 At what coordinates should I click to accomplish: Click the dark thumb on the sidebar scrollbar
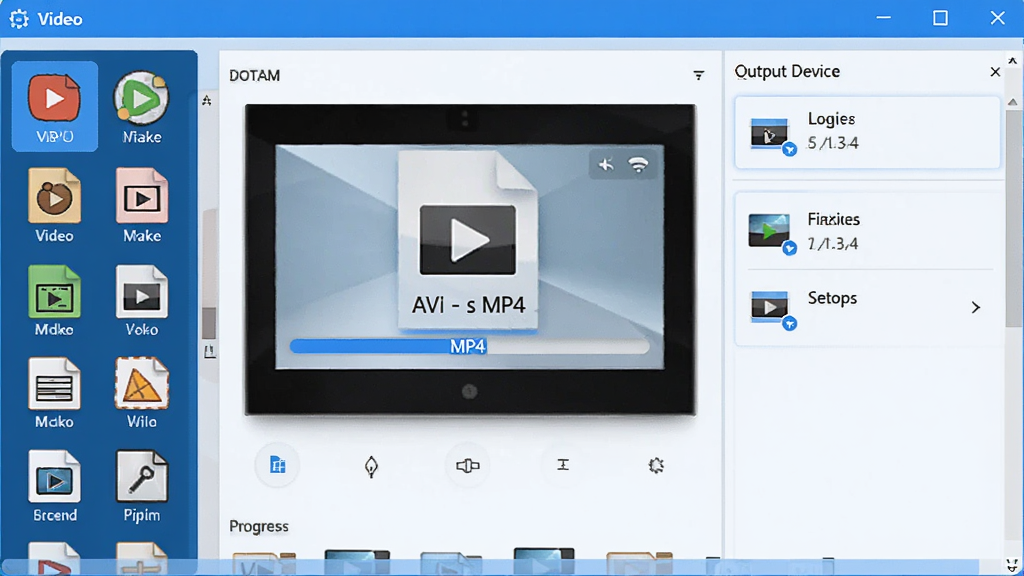coord(209,323)
